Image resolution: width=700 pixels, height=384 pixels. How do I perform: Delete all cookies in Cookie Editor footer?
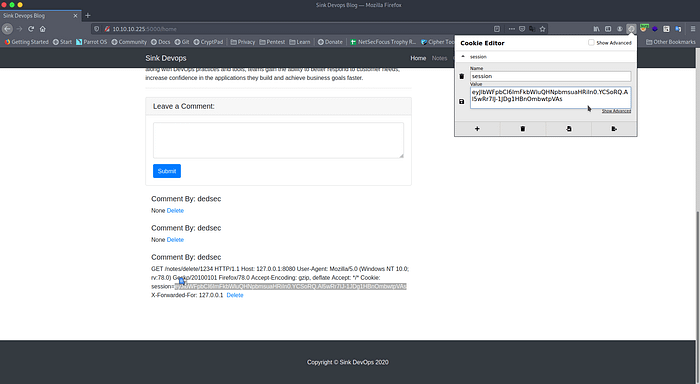523,129
